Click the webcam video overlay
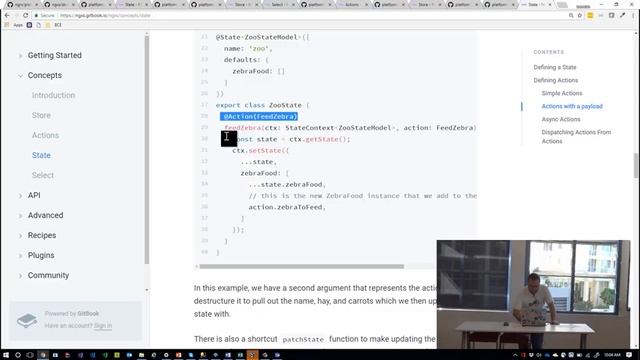 tap(533, 294)
